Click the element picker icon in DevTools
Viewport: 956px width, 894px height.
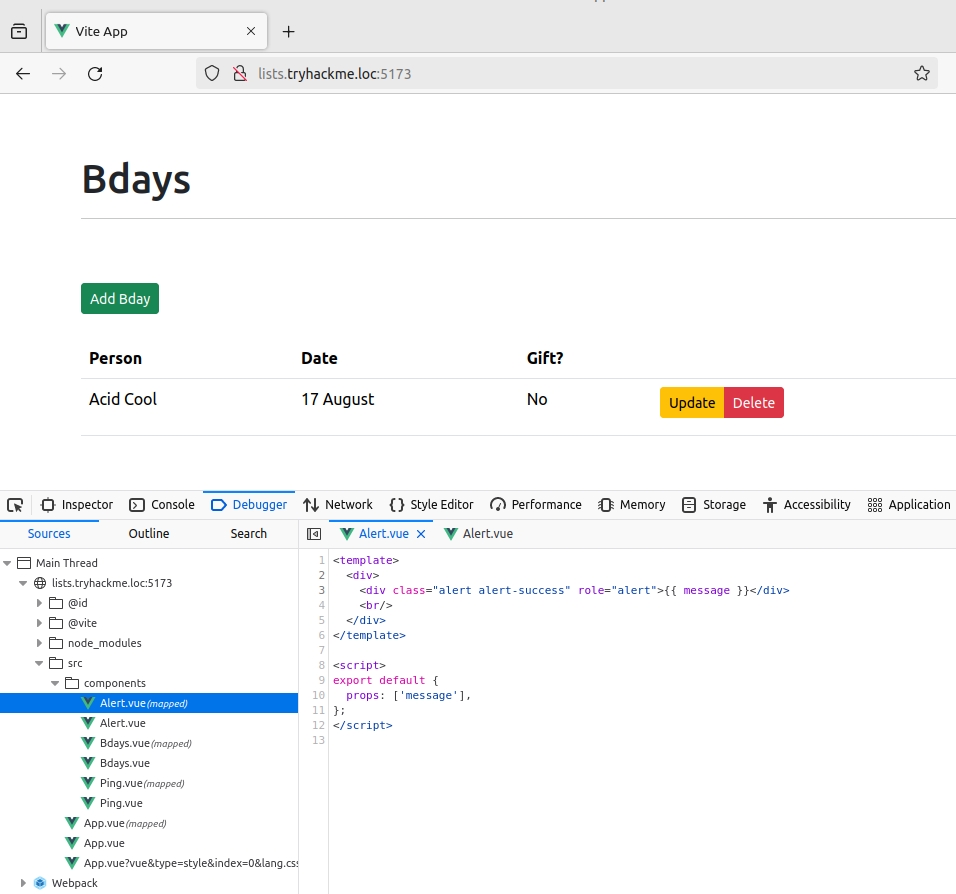coord(15,505)
